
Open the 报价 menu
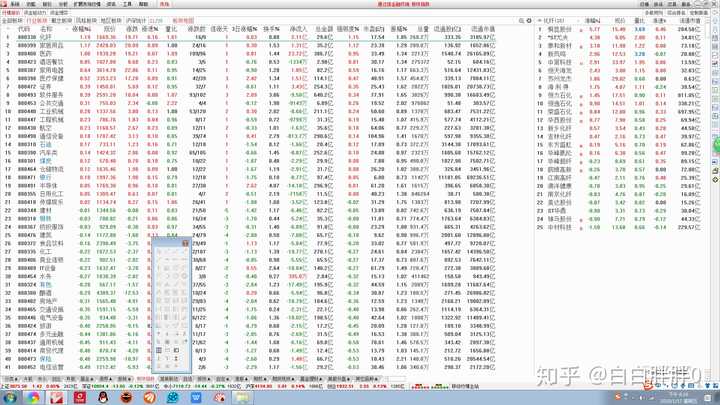pyautogui.click(x=47, y=4)
